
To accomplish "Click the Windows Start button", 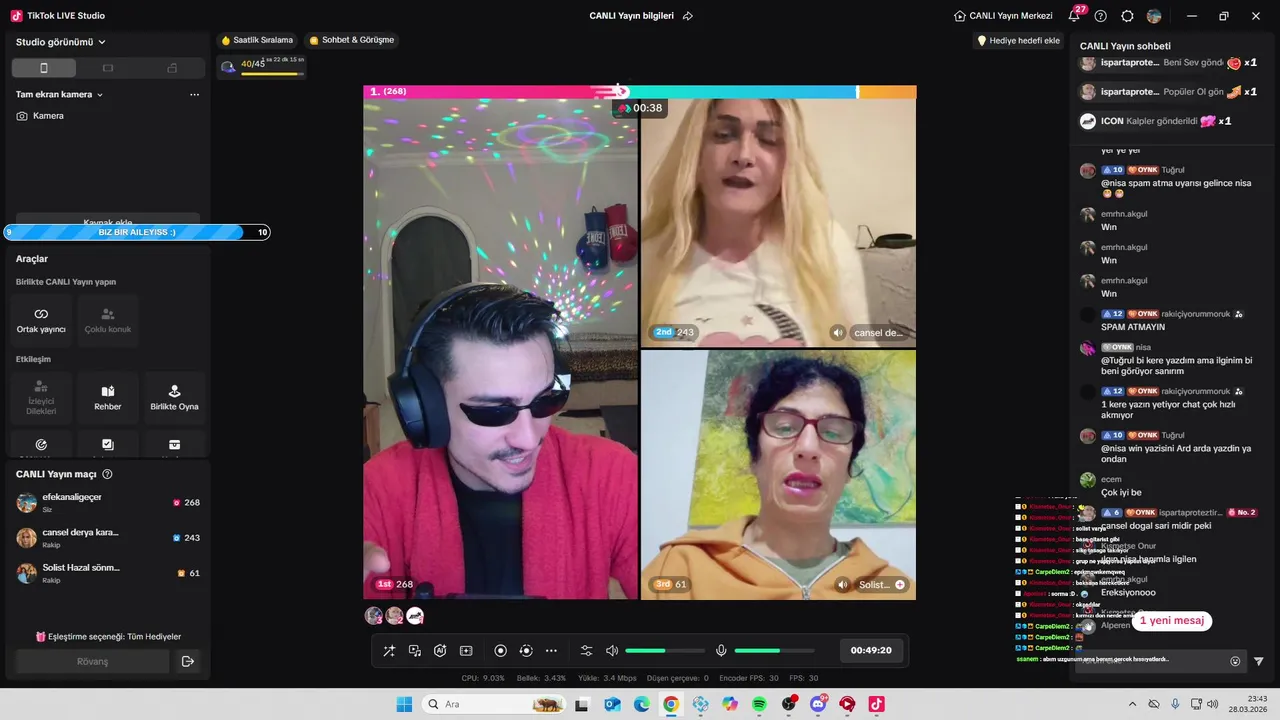I will pyautogui.click(x=404, y=704).
